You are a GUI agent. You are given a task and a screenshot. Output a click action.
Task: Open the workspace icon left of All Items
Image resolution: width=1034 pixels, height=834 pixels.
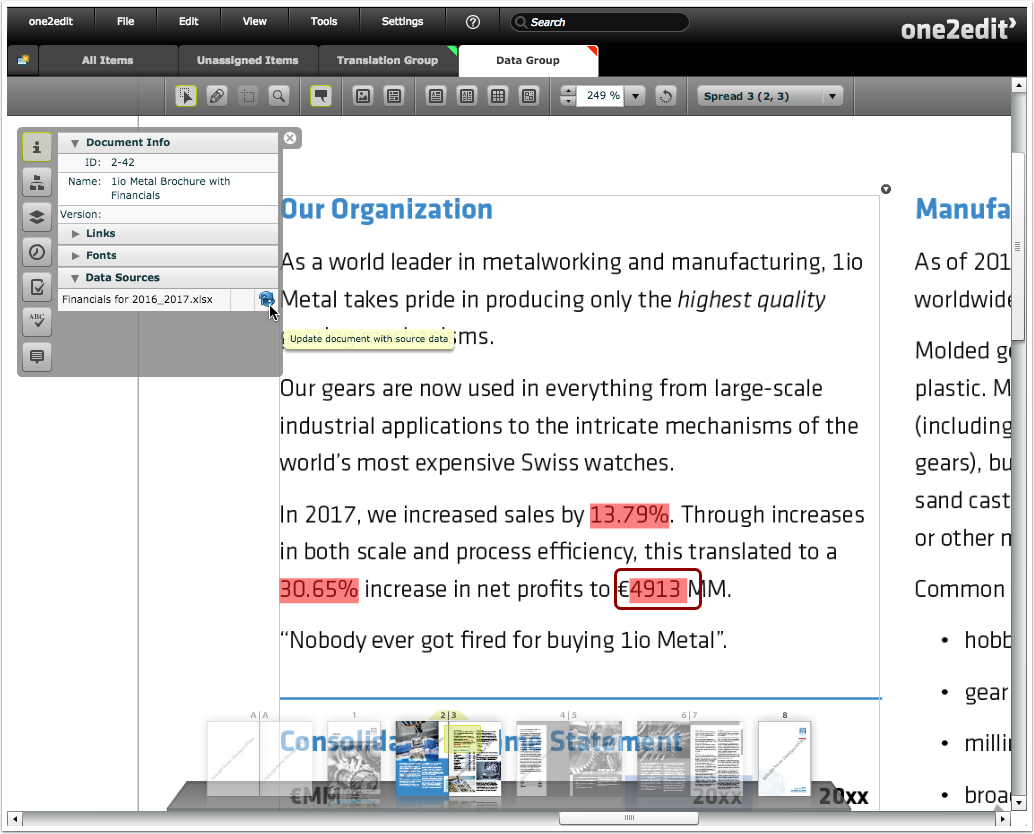[23, 60]
